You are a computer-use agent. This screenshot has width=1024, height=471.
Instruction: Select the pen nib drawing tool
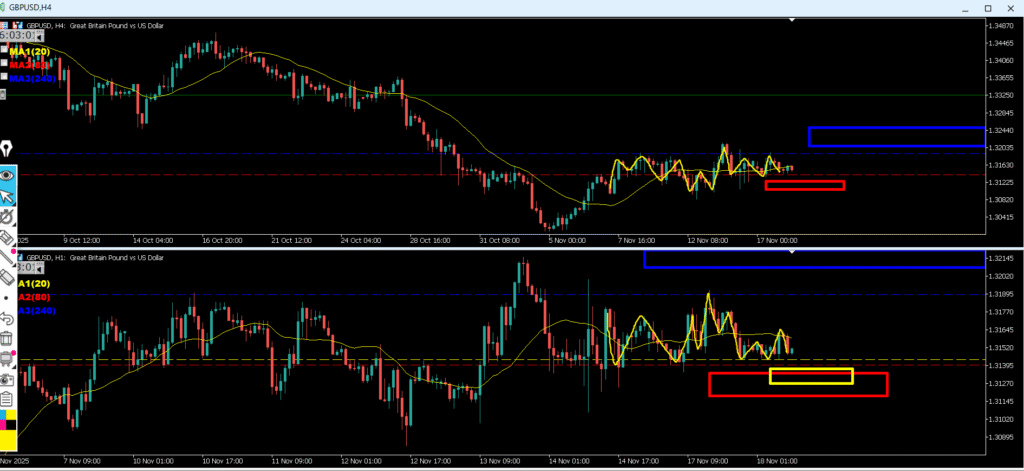click(x=8, y=150)
